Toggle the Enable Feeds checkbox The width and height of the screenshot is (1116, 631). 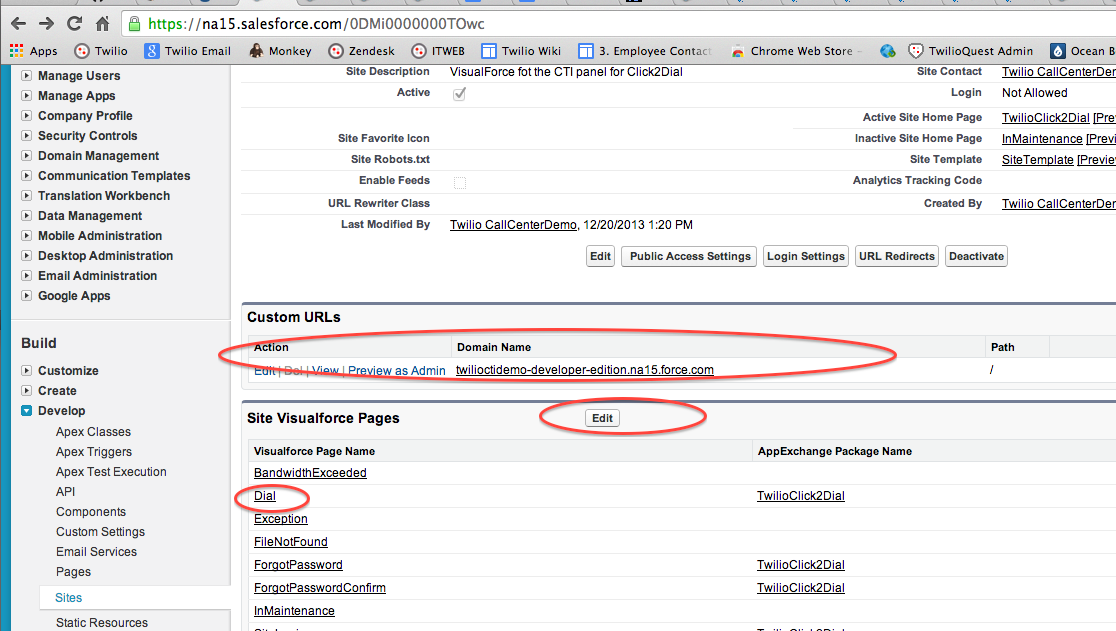coord(460,182)
